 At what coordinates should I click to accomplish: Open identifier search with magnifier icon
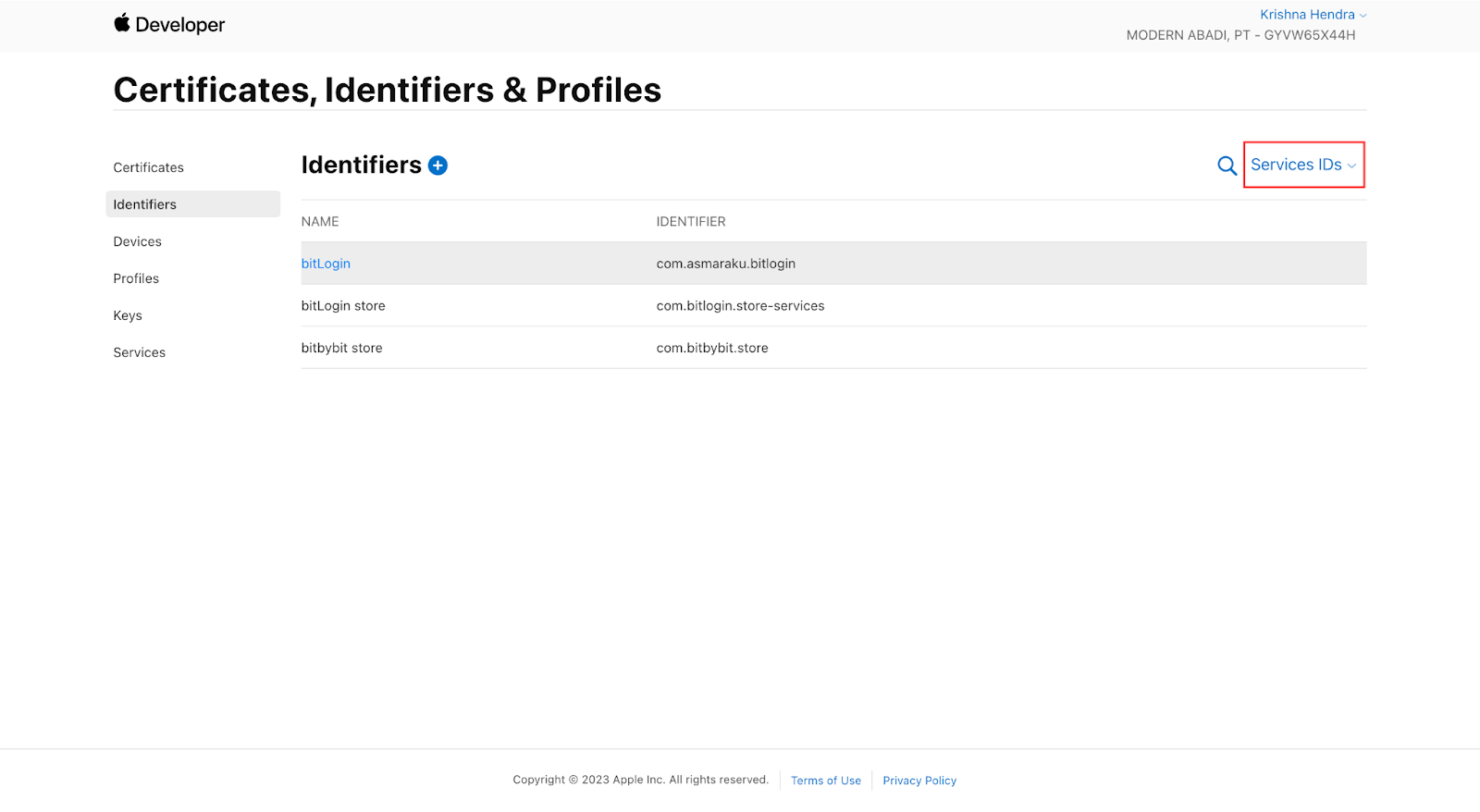pyautogui.click(x=1227, y=166)
